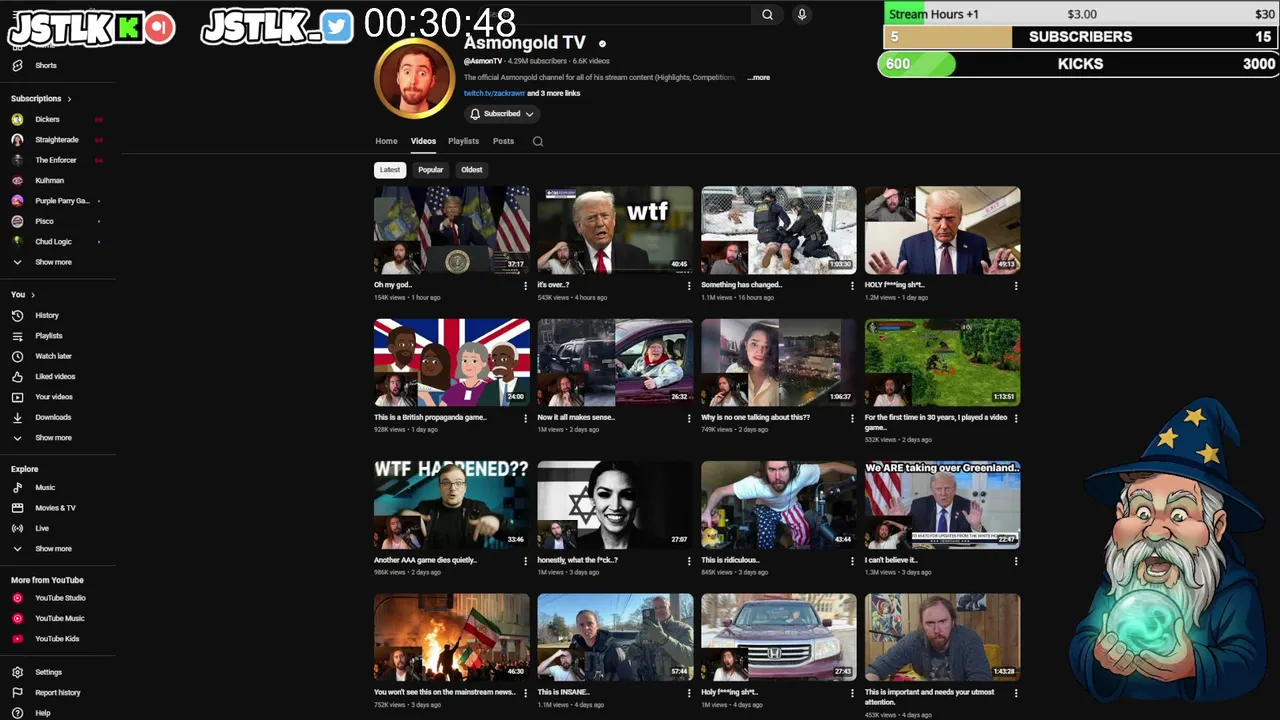Open Watch later list

point(53,356)
